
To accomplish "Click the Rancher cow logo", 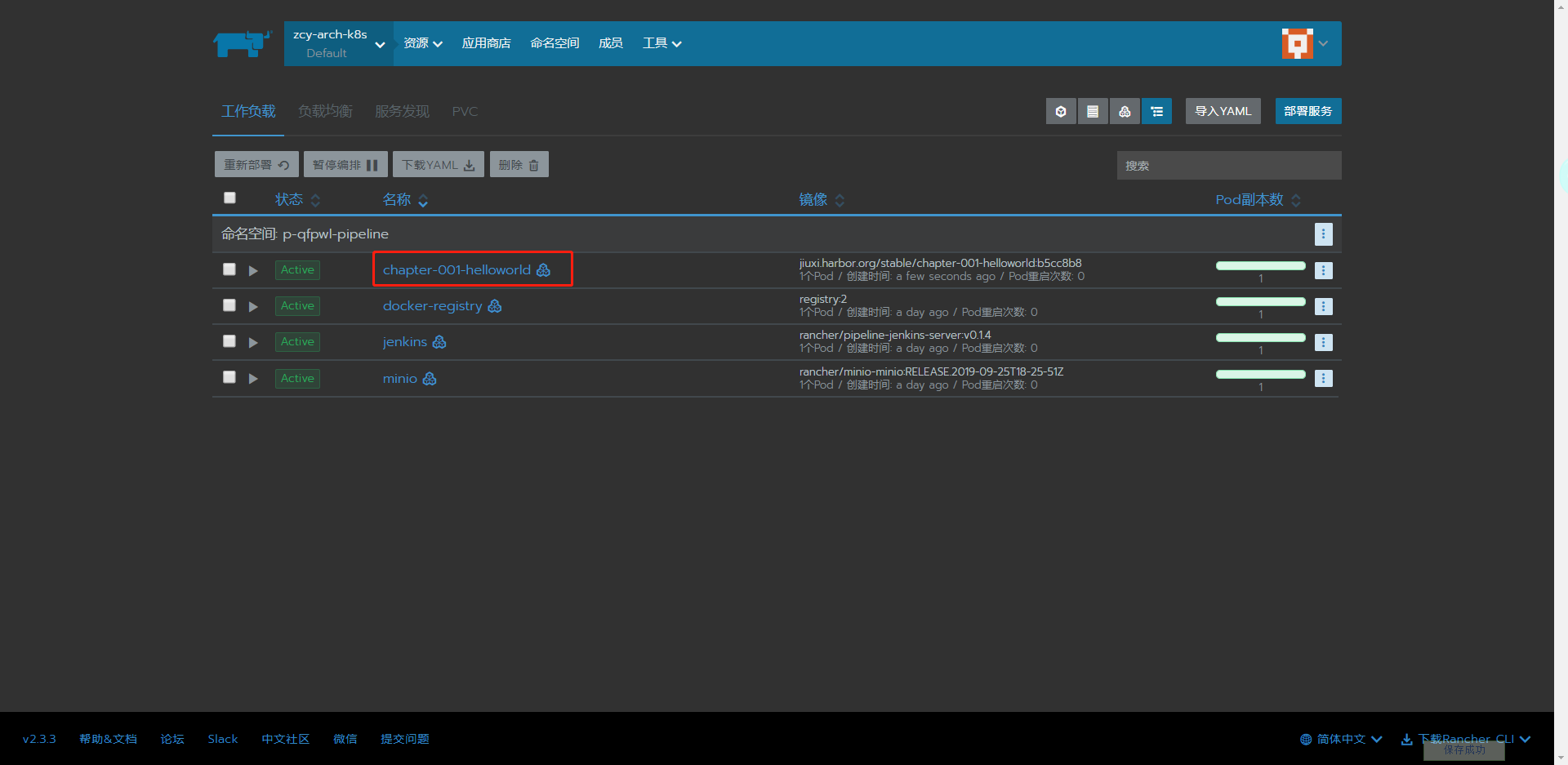I will (242, 43).
